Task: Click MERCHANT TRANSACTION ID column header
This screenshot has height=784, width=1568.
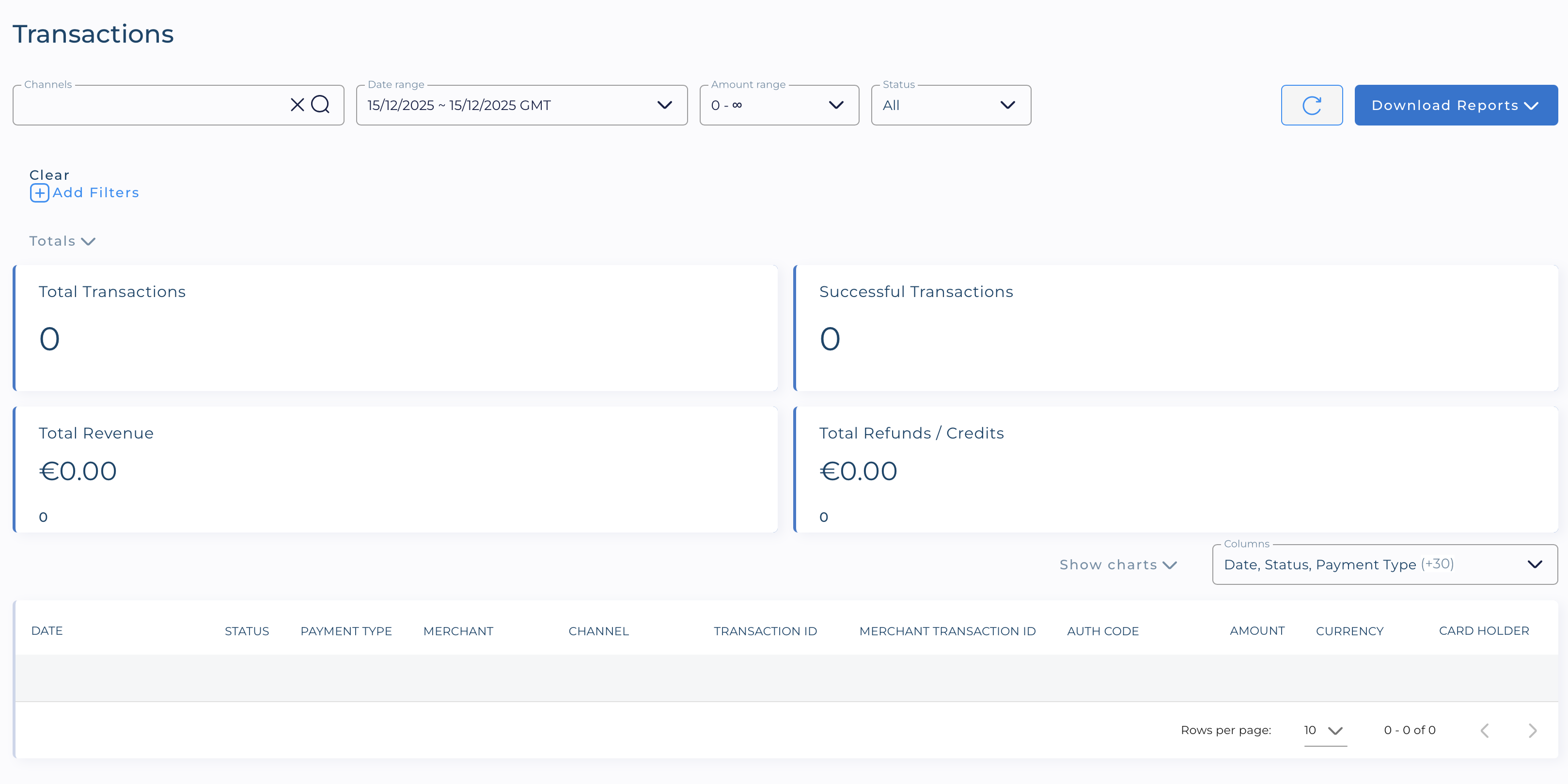Action: [947, 631]
